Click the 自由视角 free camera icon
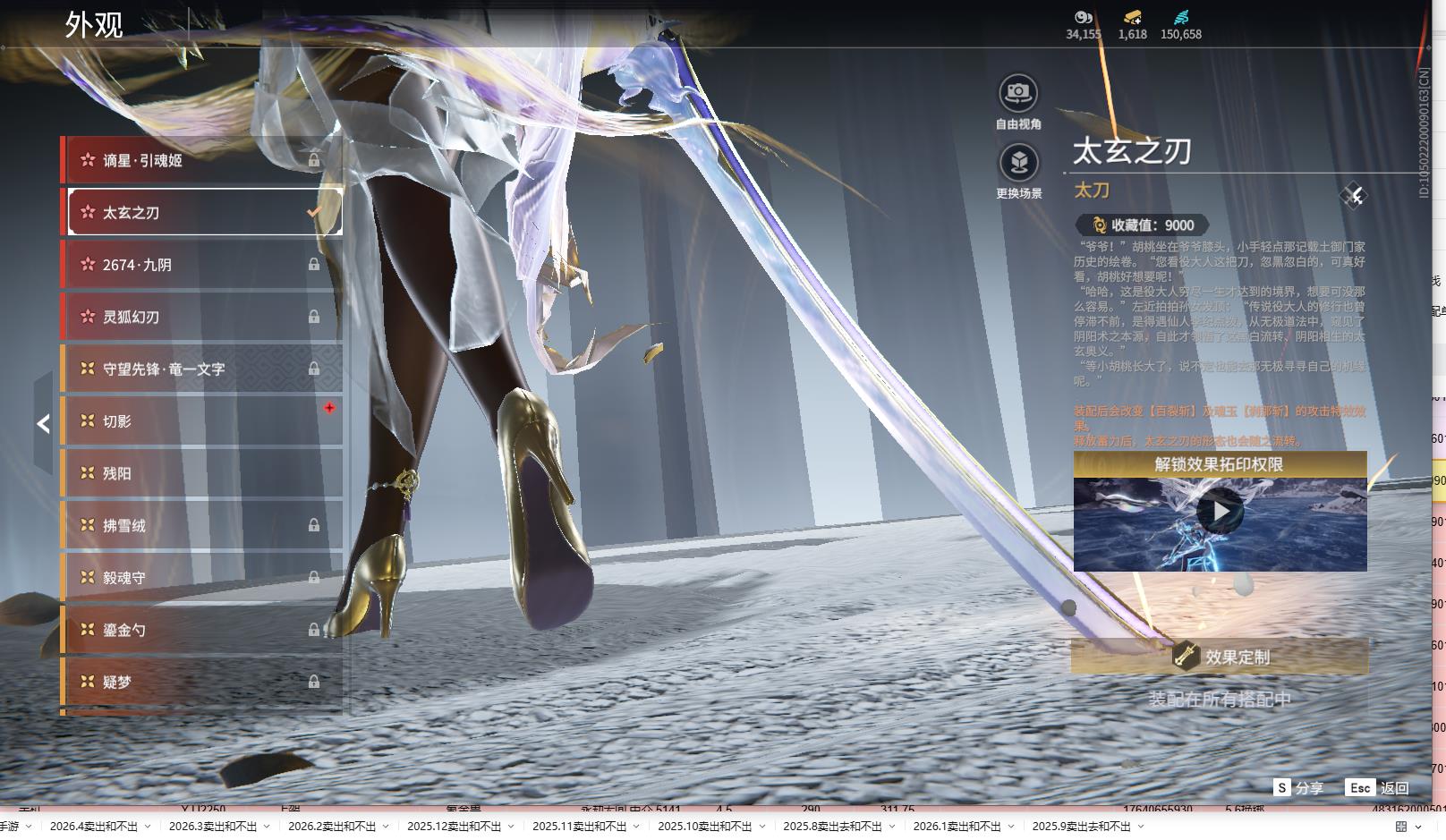This screenshot has width=1446, height=840. (1017, 93)
